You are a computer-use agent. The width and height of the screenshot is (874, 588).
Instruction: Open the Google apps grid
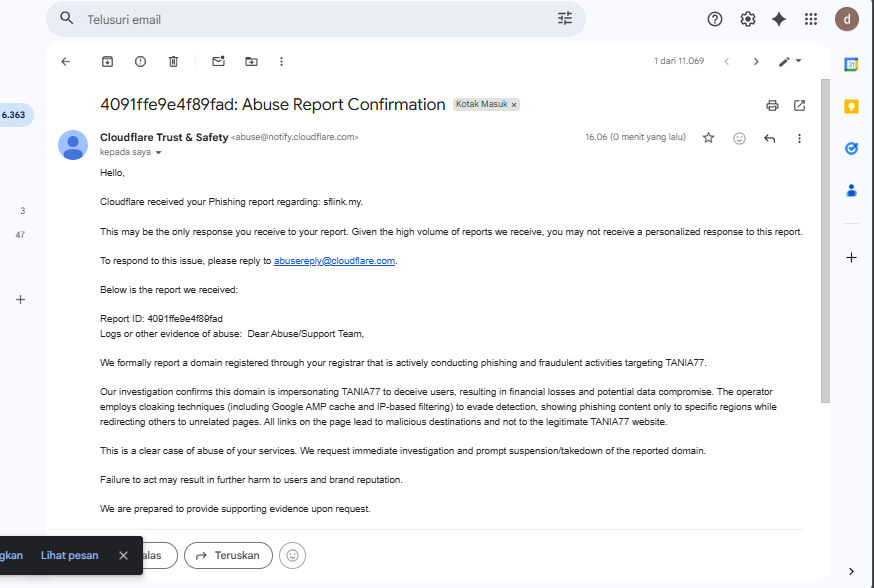pyautogui.click(x=811, y=20)
